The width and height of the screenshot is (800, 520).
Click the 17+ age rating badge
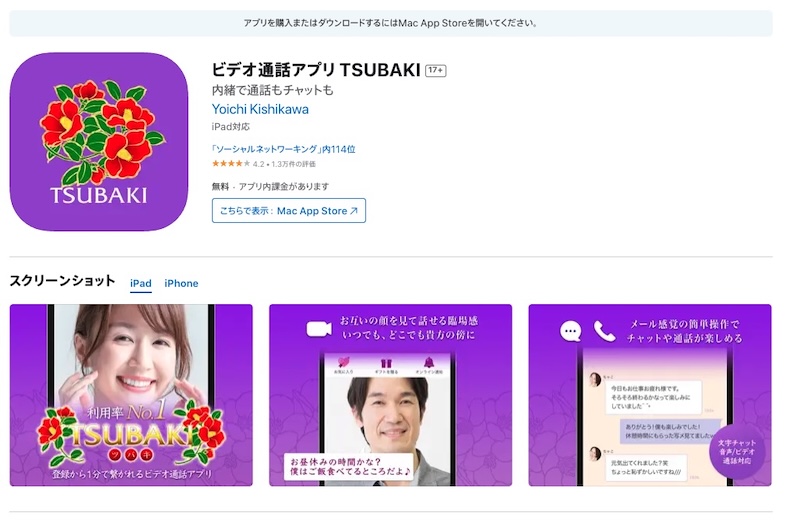click(x=435, y=71)
